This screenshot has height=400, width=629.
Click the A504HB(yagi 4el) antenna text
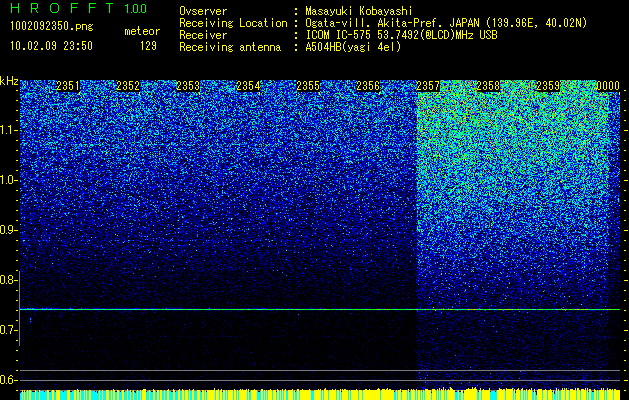pos(353,47)
